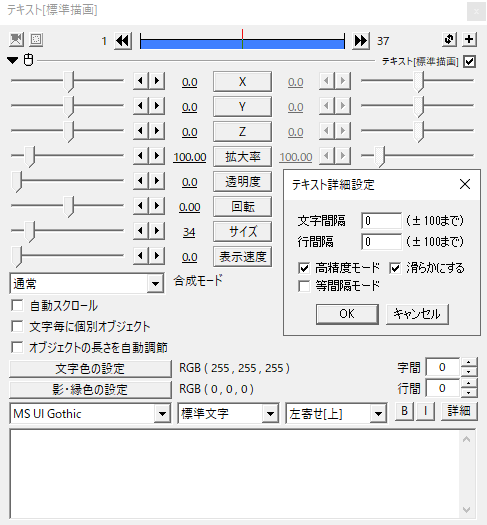The image size is (487, 525).
Task: Toggle bold text with B button
Action: 404,411
